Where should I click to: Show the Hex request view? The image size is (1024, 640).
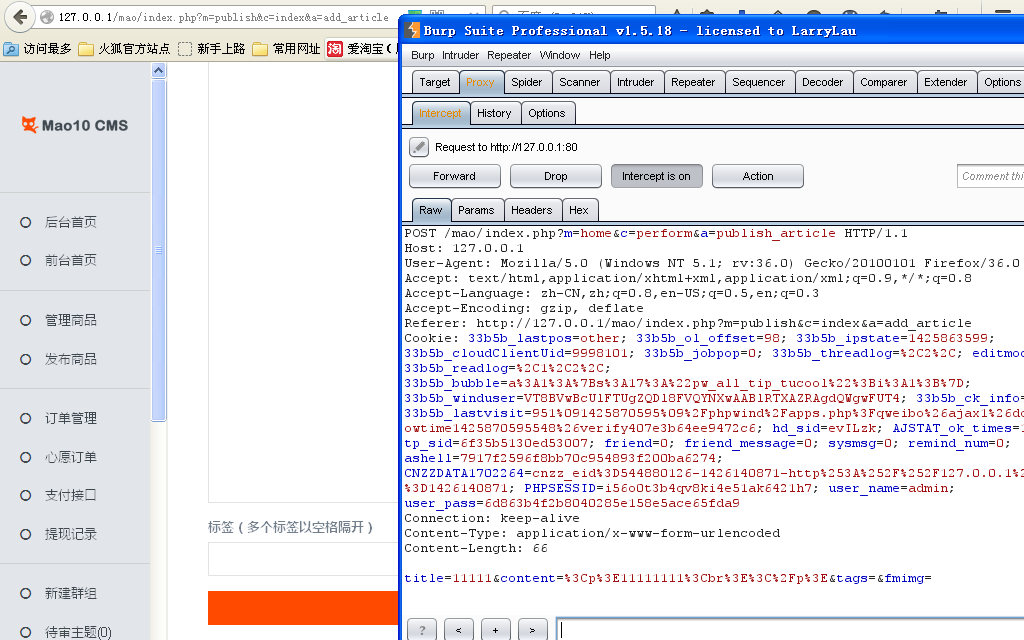(x=579, y=210)
